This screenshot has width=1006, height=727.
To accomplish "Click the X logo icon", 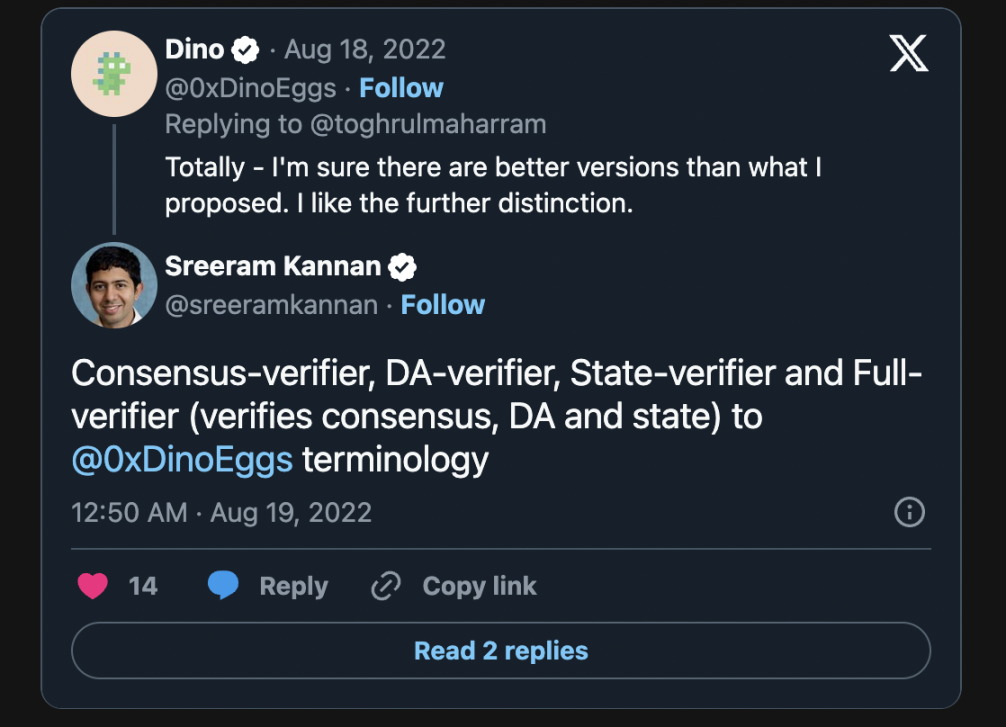I will (x=908, y=53).
